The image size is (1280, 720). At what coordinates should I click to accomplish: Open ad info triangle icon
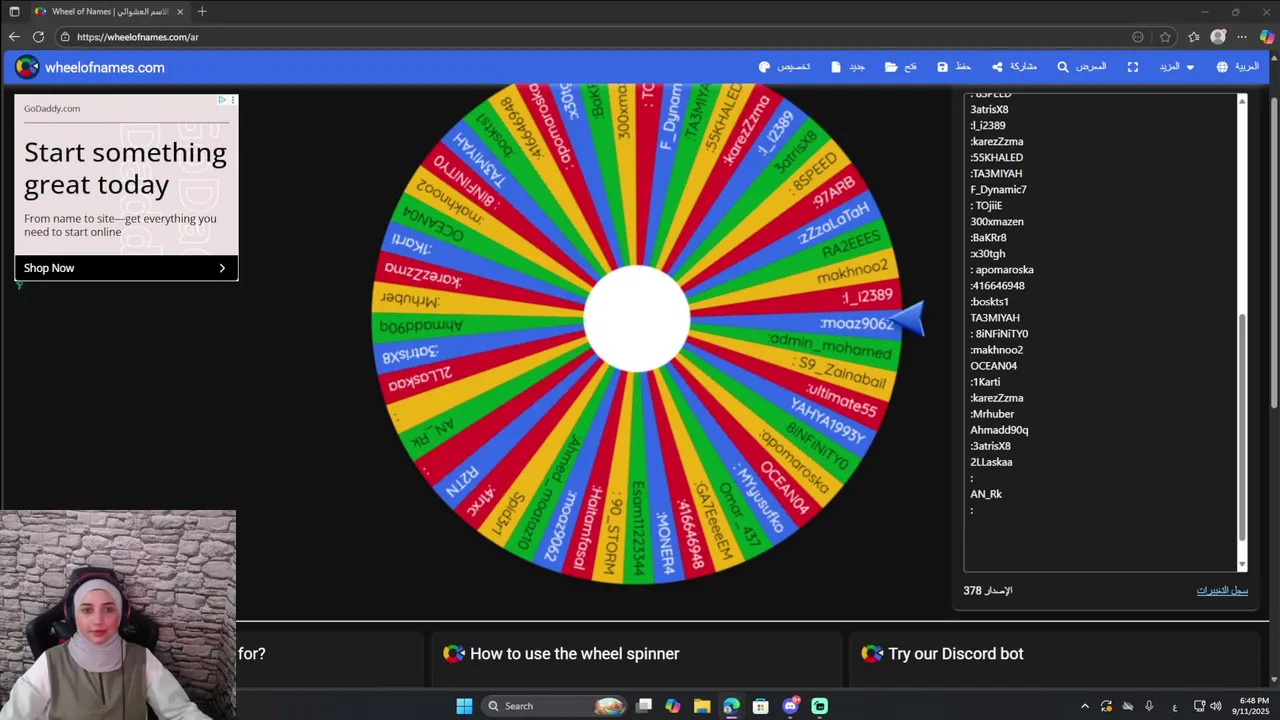[222, 100]
